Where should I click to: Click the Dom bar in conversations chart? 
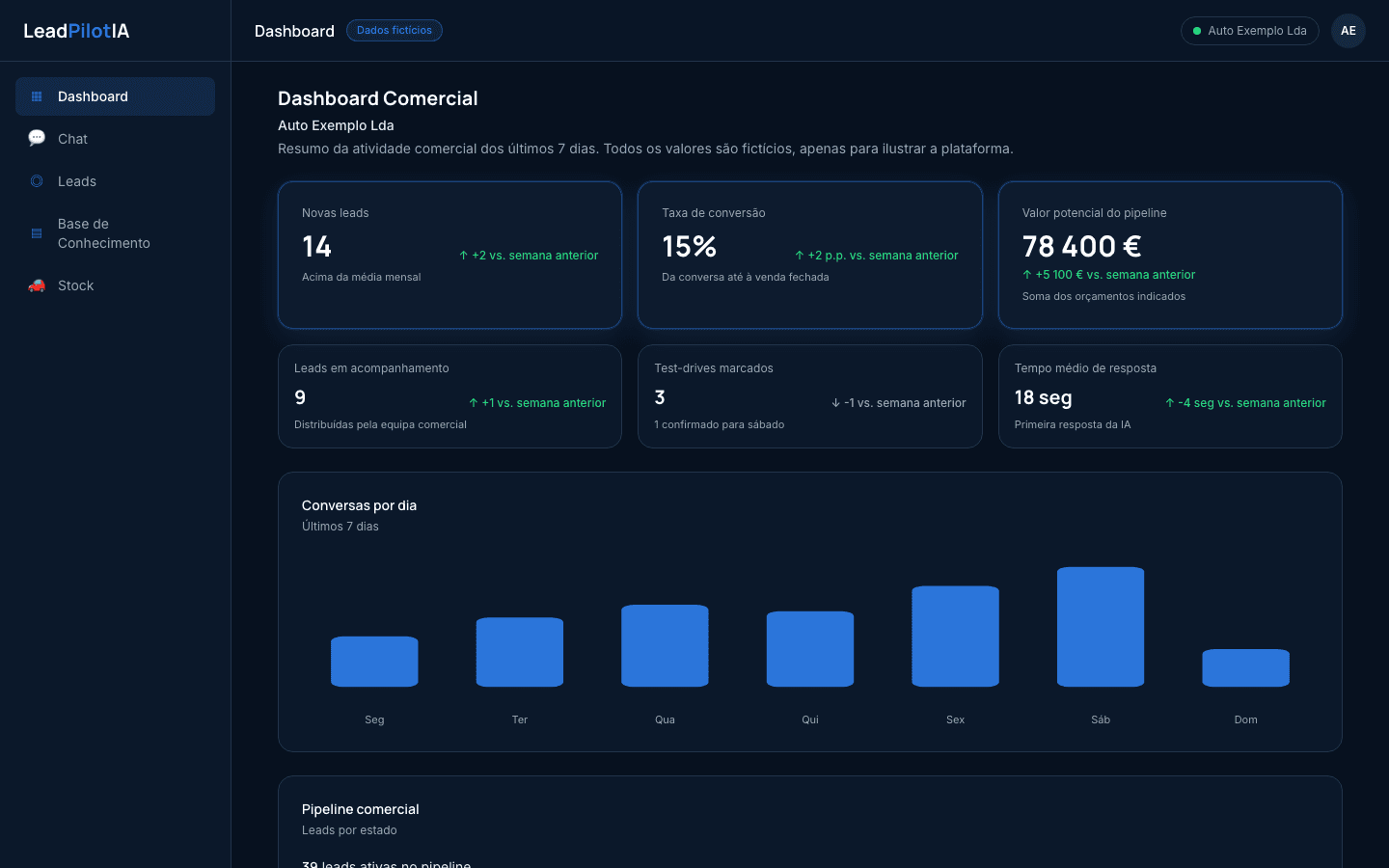[x=1246, y=667]
